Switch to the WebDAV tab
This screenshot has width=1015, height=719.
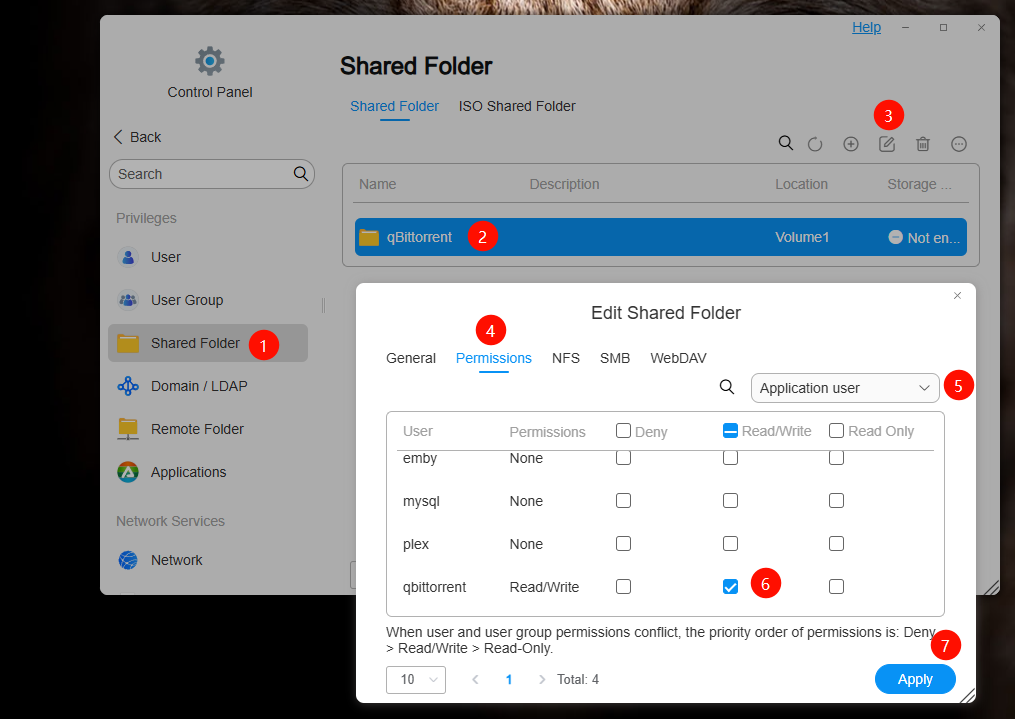tap(678, 358)
